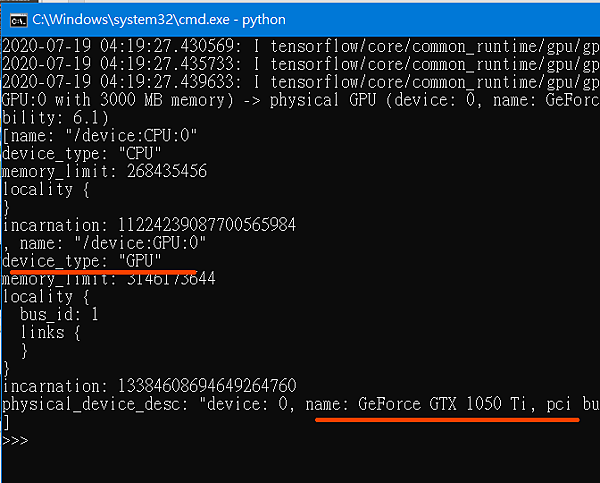Click incarnation 11224239087700565984 value
Viewport: 600px width, 483px height.
(207, 225)
